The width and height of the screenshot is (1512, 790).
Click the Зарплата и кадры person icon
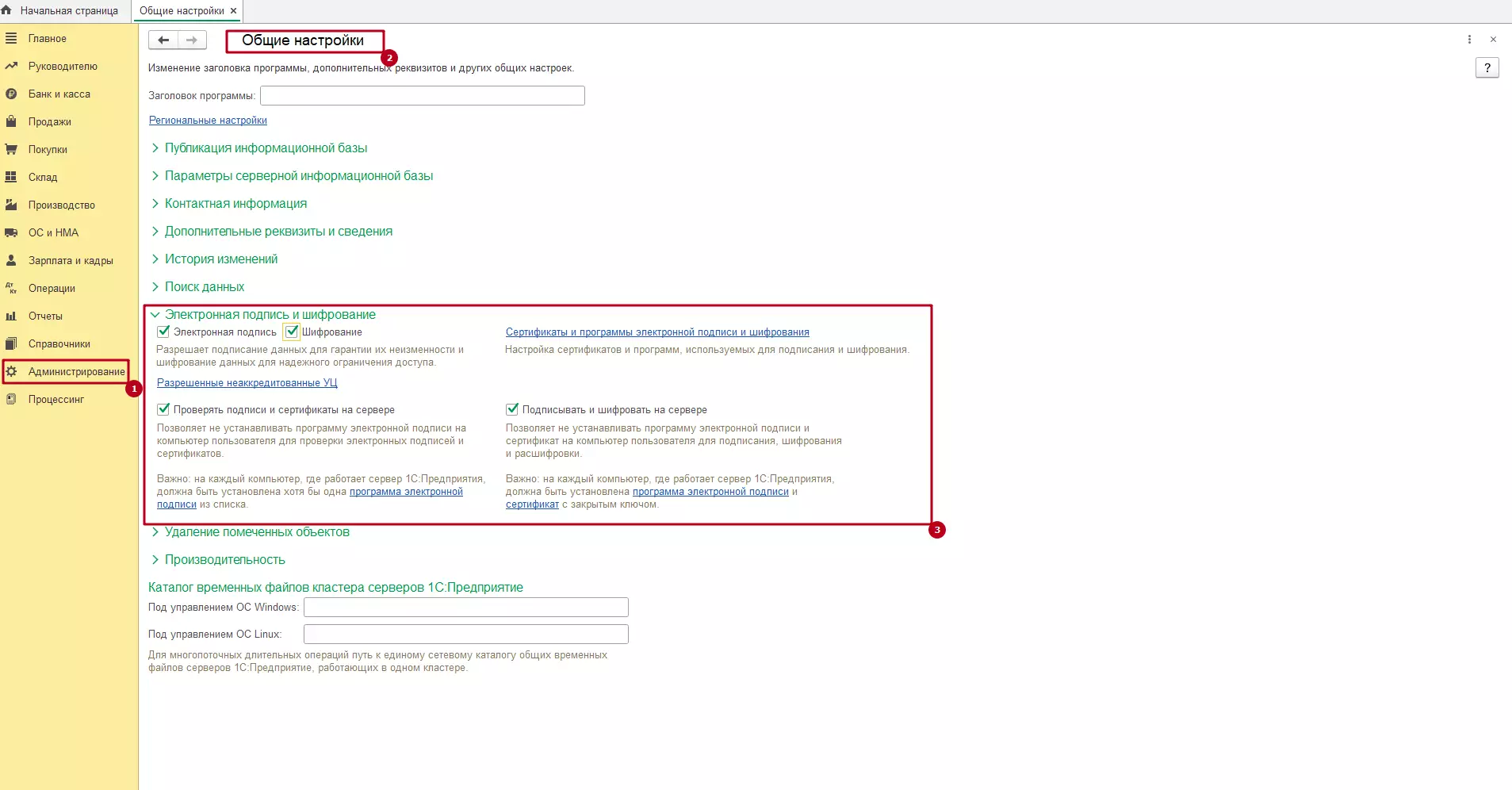click(x=11, y=260)
